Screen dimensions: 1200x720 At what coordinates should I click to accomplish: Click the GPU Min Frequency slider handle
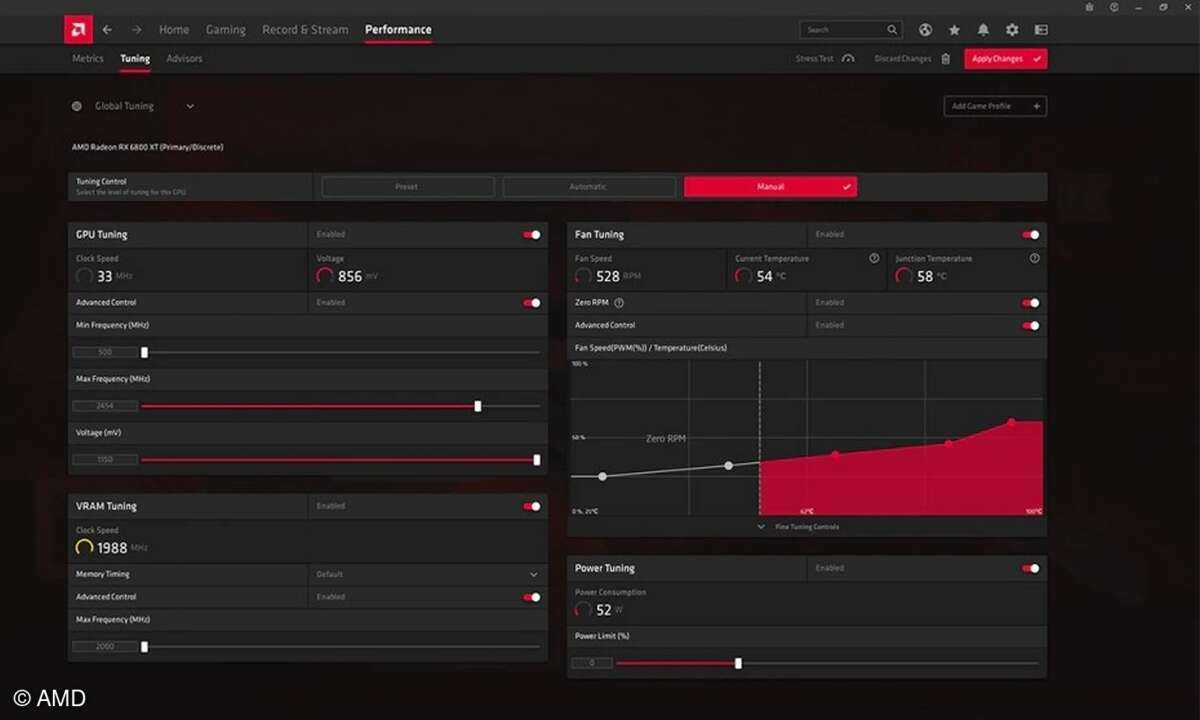(144, 352)
